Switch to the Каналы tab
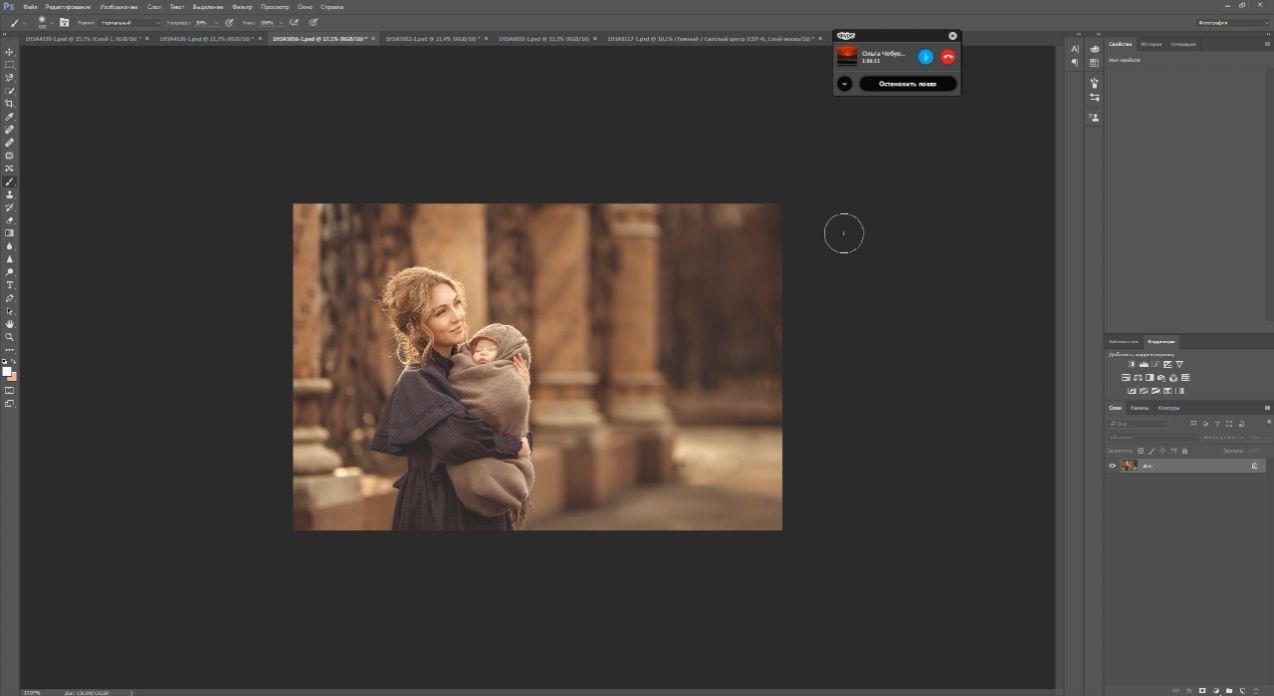 1140,408
